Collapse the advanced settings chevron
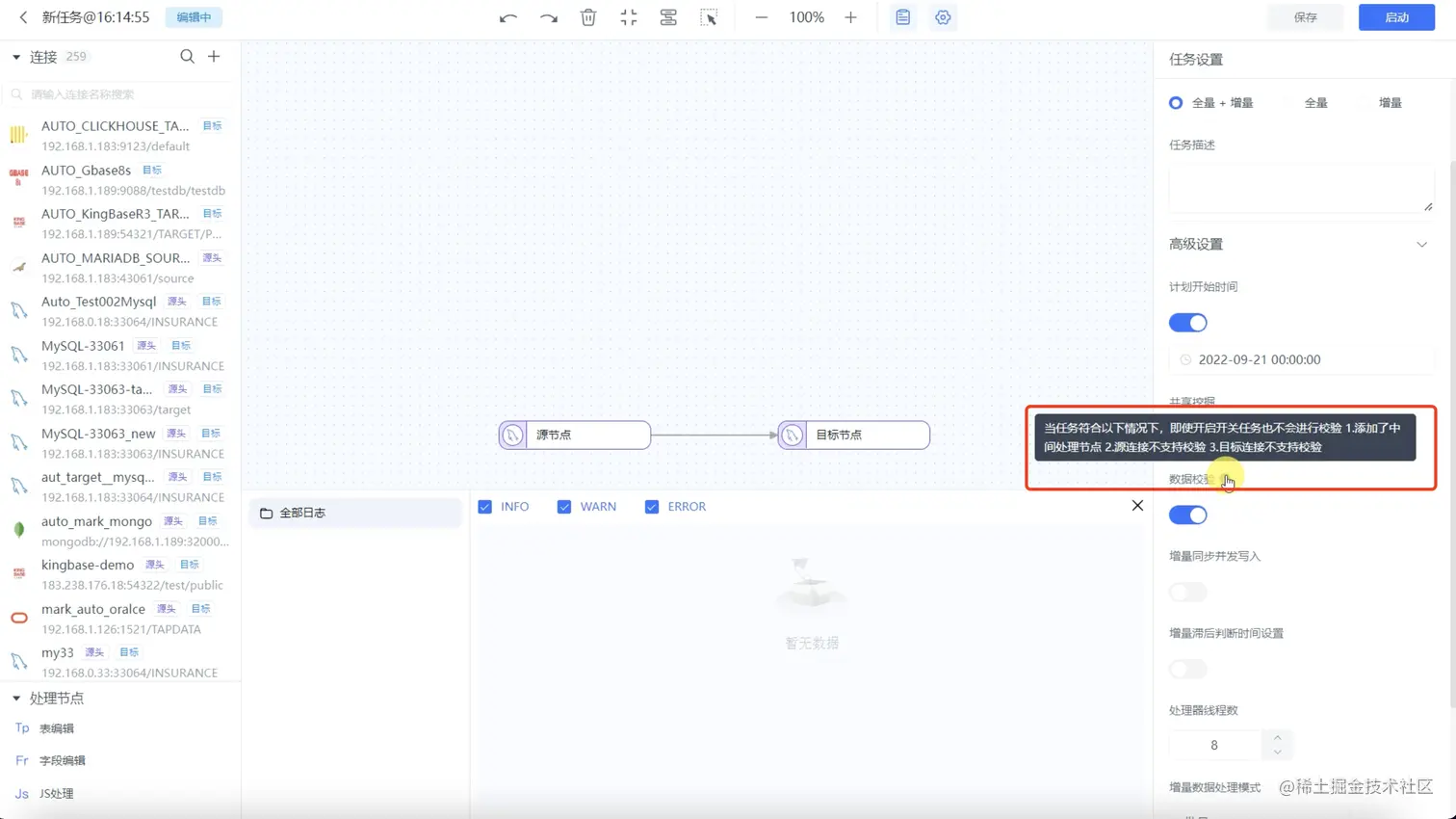Image resolution: width=1456 pixels, height=819 pixels. point(1421,245)
